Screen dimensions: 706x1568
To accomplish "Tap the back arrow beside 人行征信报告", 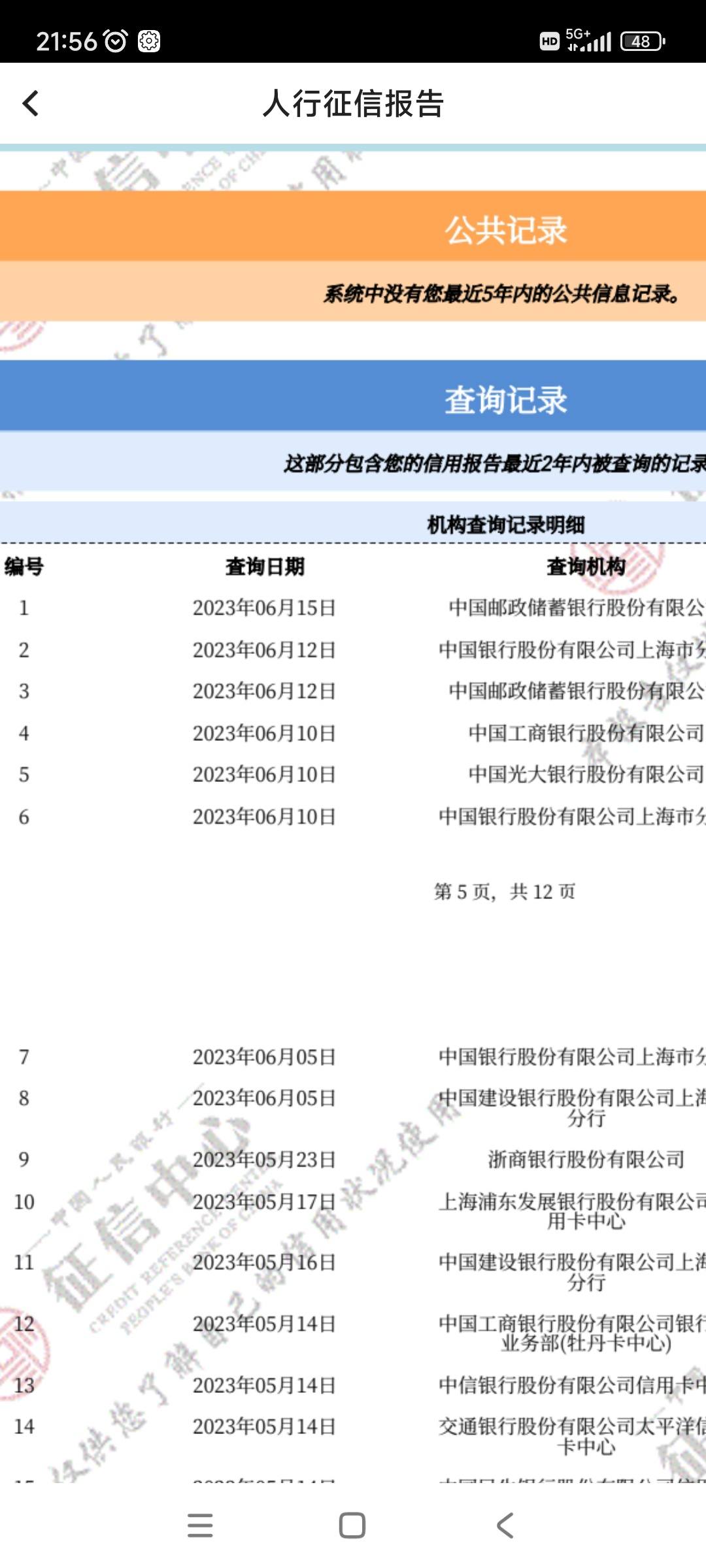I will coord(31,103).
